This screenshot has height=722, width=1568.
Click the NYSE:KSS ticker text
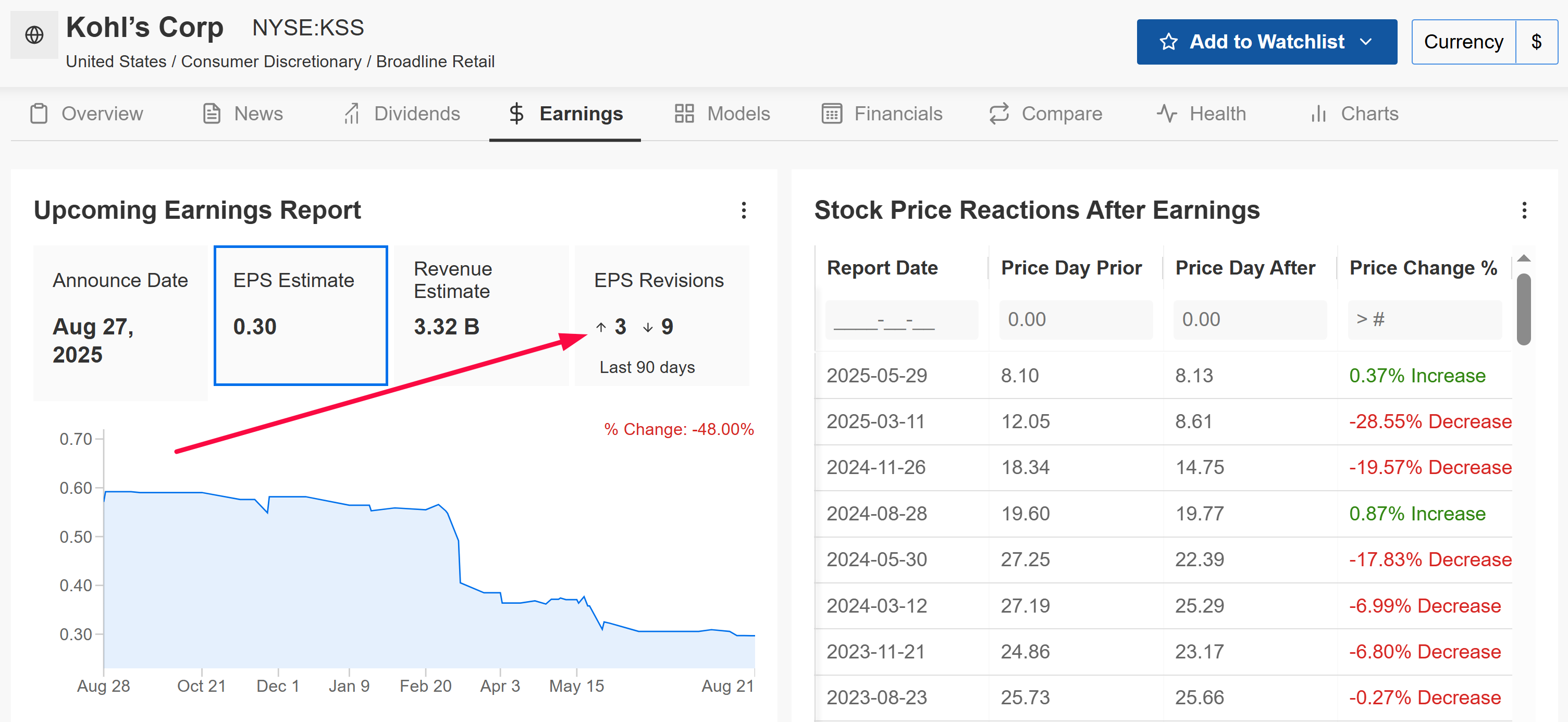point(308,28)
